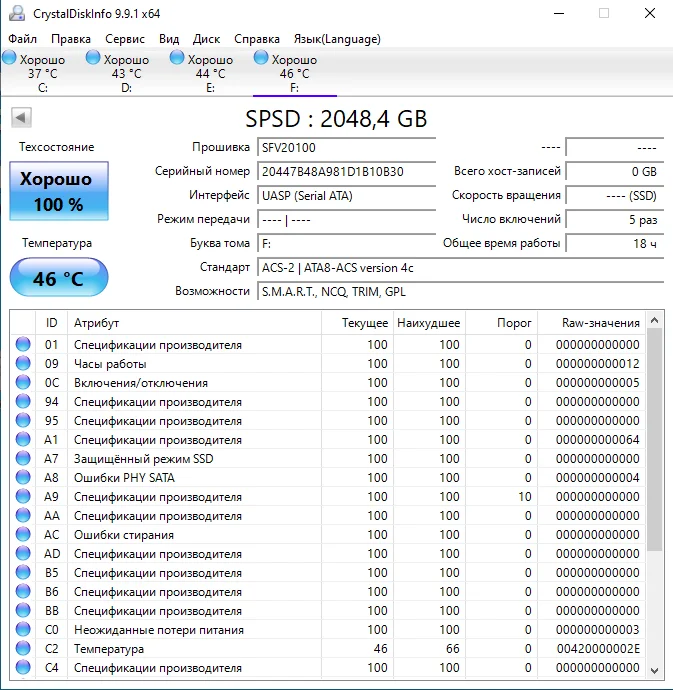Click the status orb for attribute AD
The image size is (673, 690).
tap(23, 553)
